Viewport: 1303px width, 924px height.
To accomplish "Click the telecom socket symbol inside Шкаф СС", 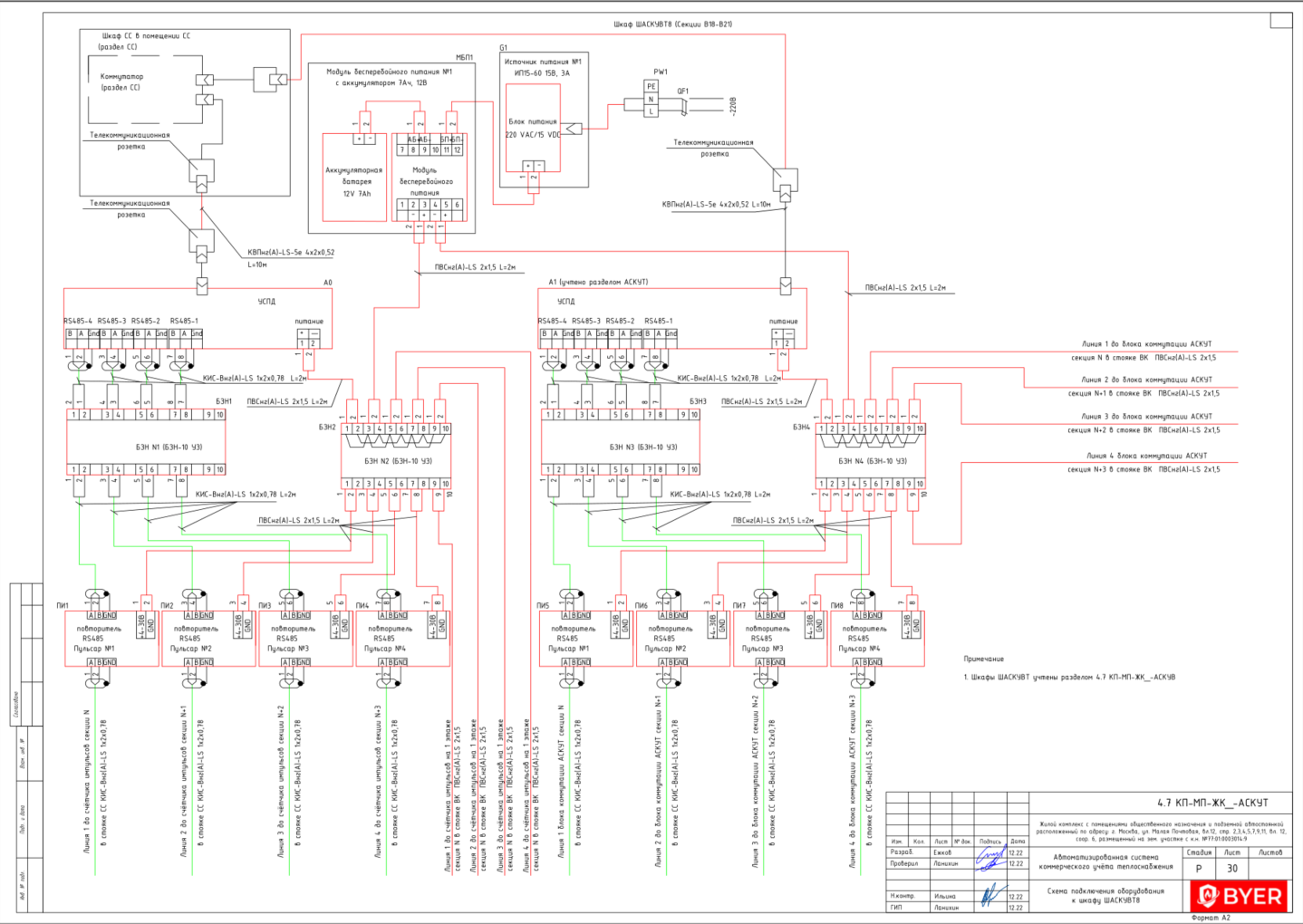I will [202, 170].
